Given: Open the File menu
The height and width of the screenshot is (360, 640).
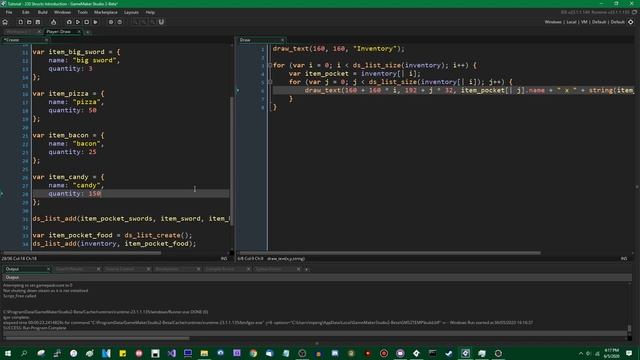Looking at the screenshot, I should pyautogui.click(x=9, y=12).
